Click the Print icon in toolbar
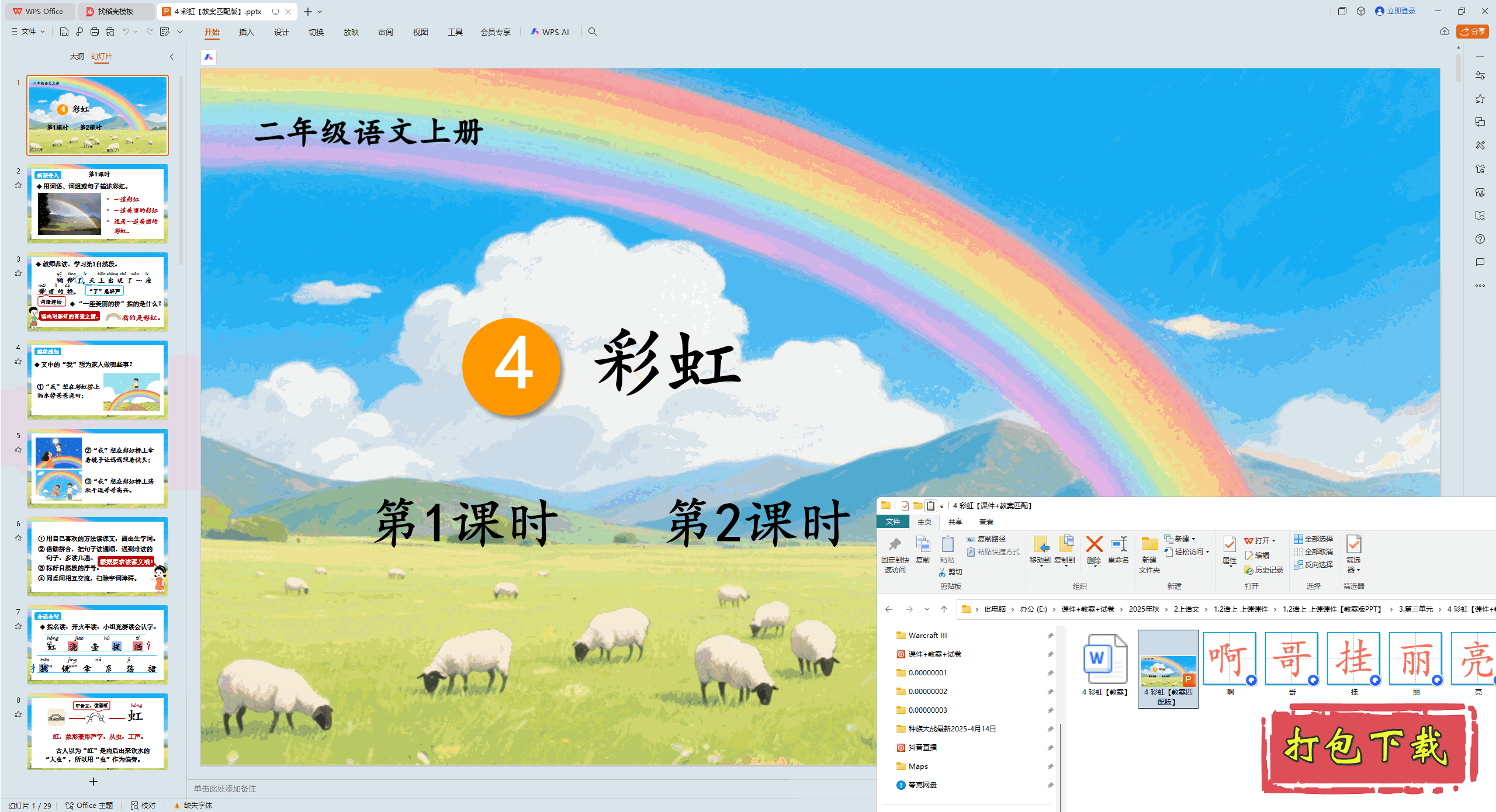Viewport: 1496px width, 812px height. tap(95, 32)
